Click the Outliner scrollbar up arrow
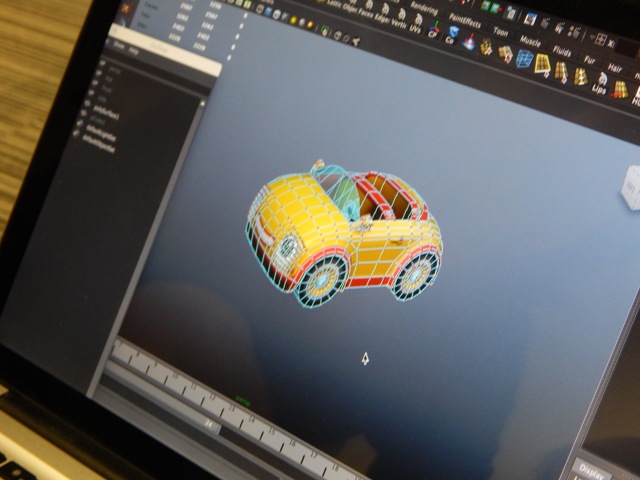 click(x=202, y=103)
